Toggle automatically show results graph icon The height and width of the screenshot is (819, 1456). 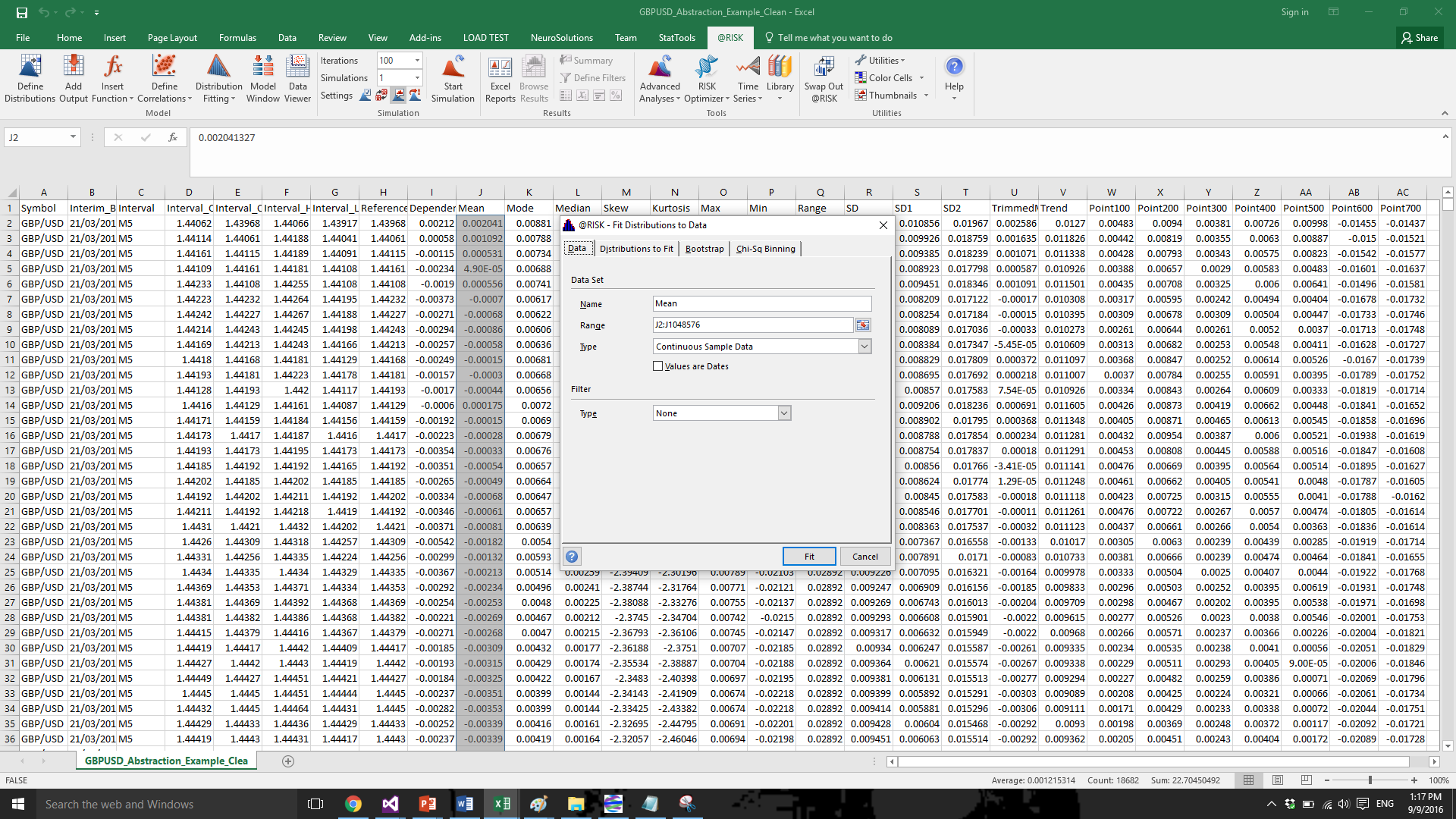point(398,95)
